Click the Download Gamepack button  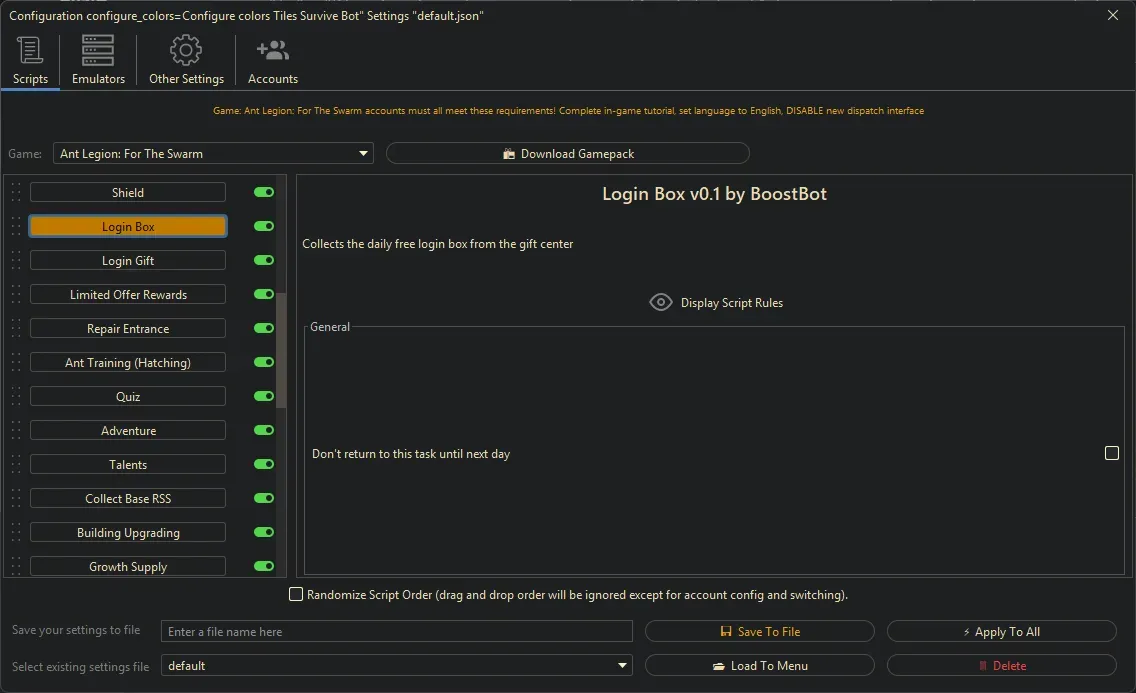pyautogui.click(x=567, y=154)
